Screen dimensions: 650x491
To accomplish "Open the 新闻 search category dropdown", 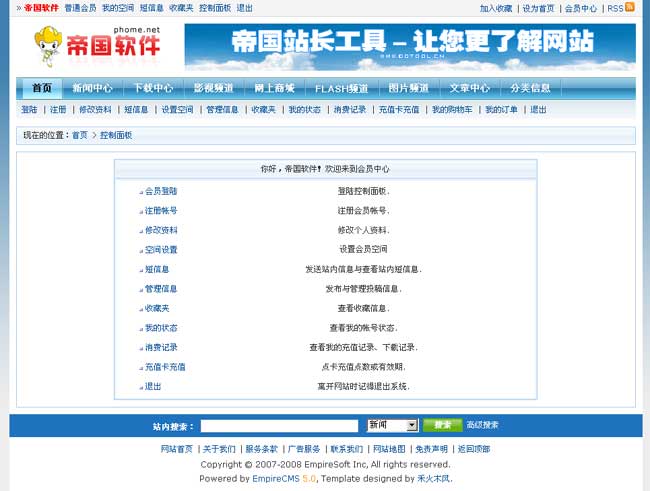I will [392, 425].
